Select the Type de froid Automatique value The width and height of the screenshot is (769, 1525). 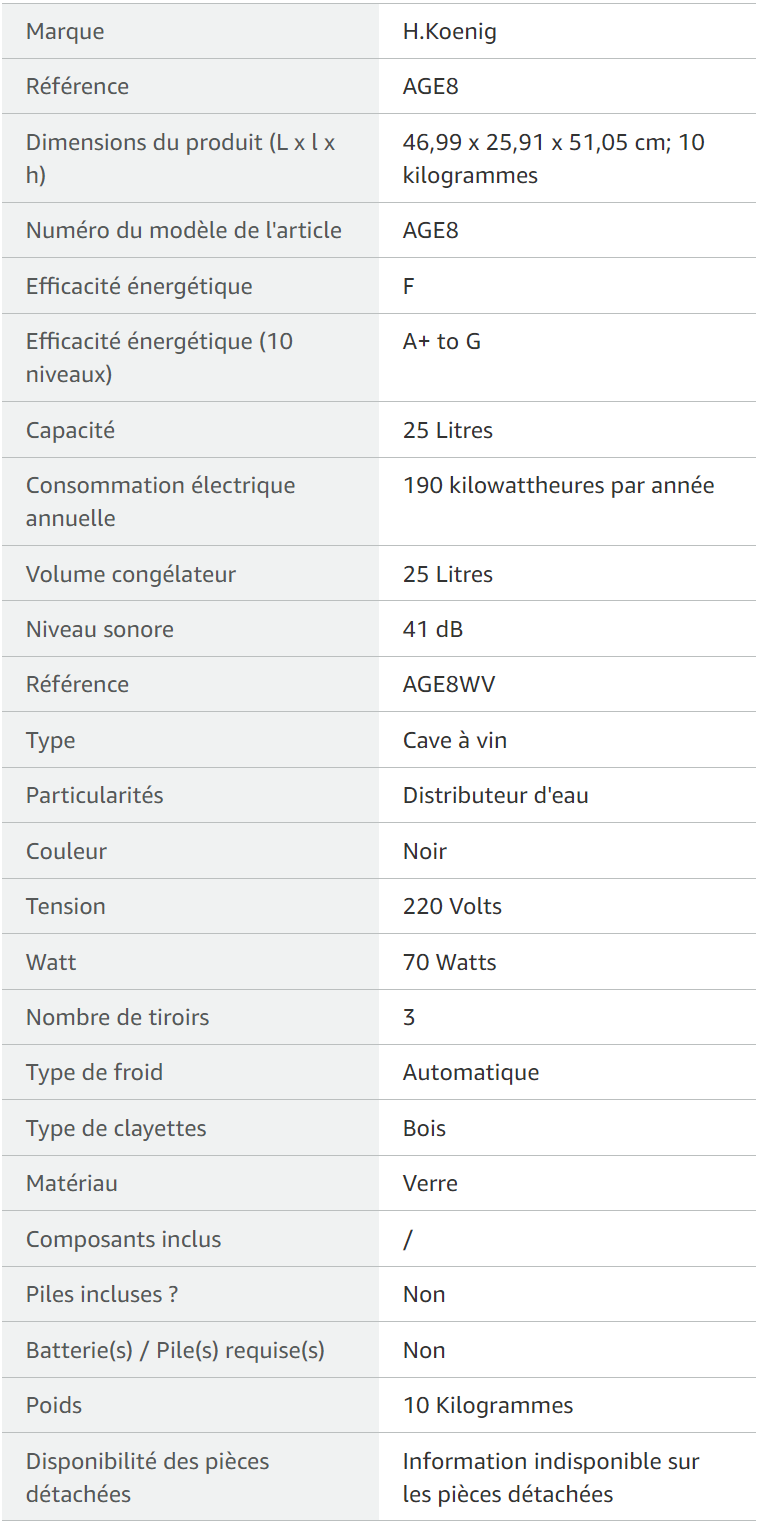click(x=470, y=1073)
